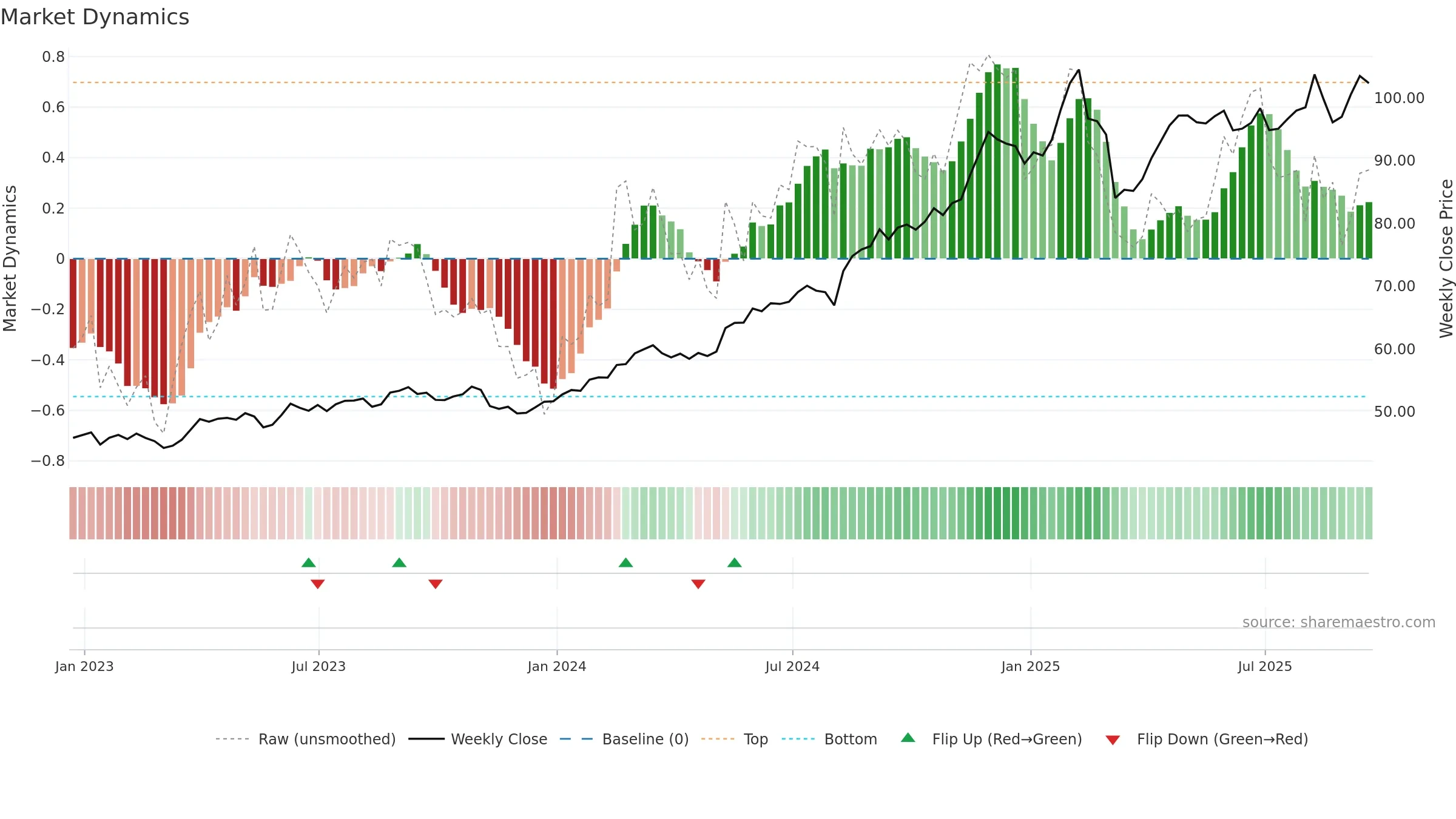The height and width of the screenshot is (819, 1456).
Task: Click the 0 baseline tick label on left axis
Action: 60,259
